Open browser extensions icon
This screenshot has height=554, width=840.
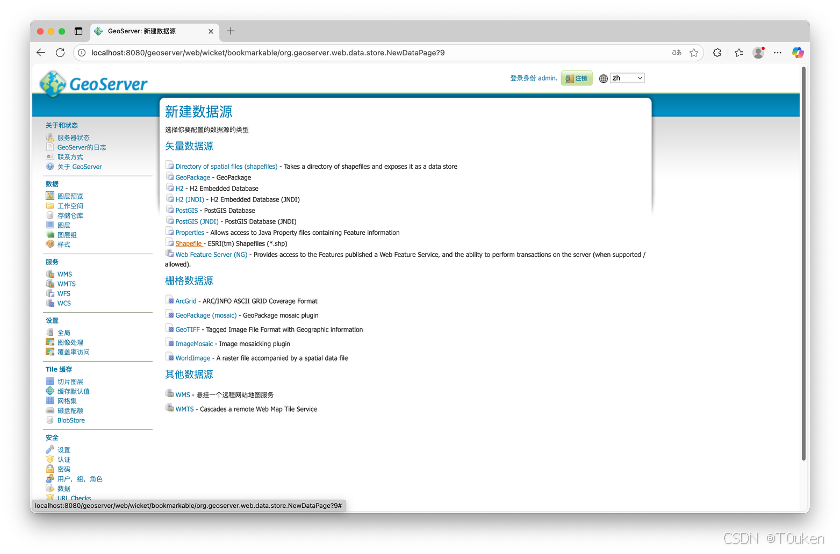tap(717, 53)
